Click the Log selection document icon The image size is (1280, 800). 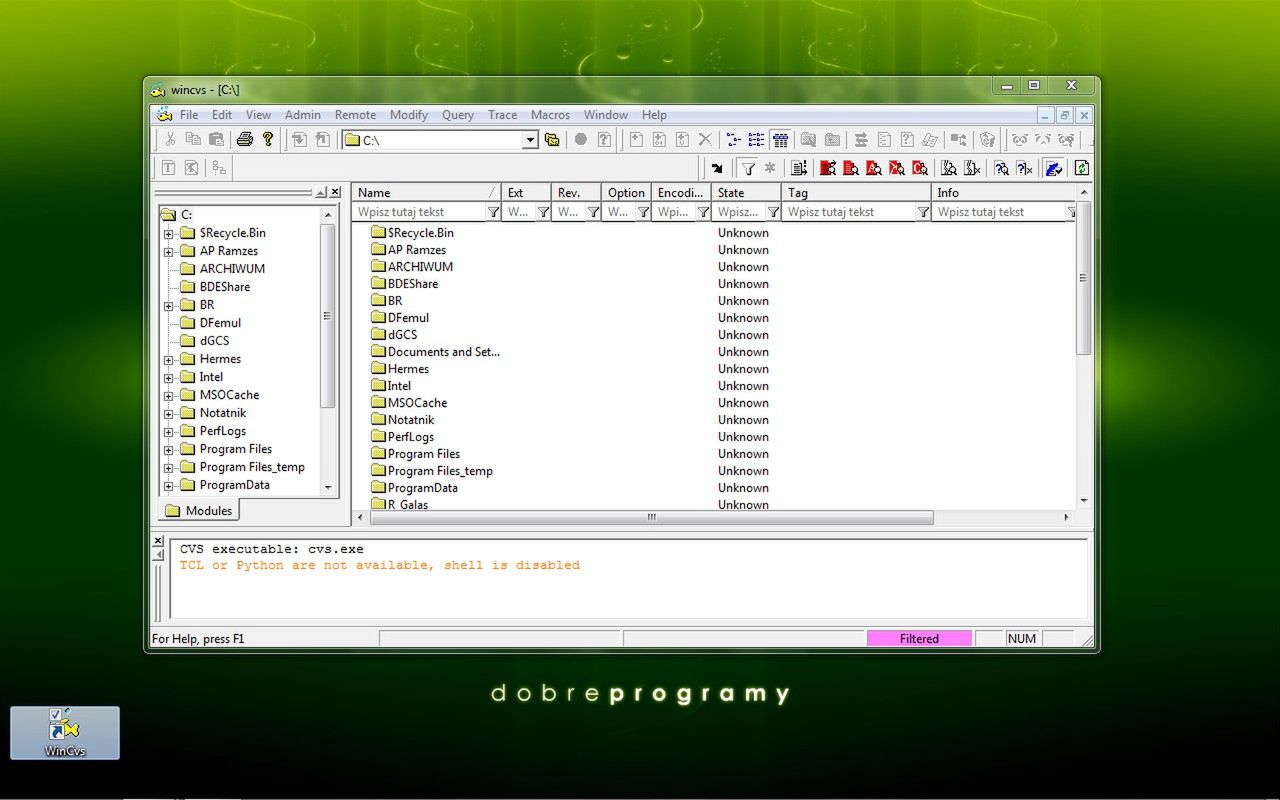[884, 140]
